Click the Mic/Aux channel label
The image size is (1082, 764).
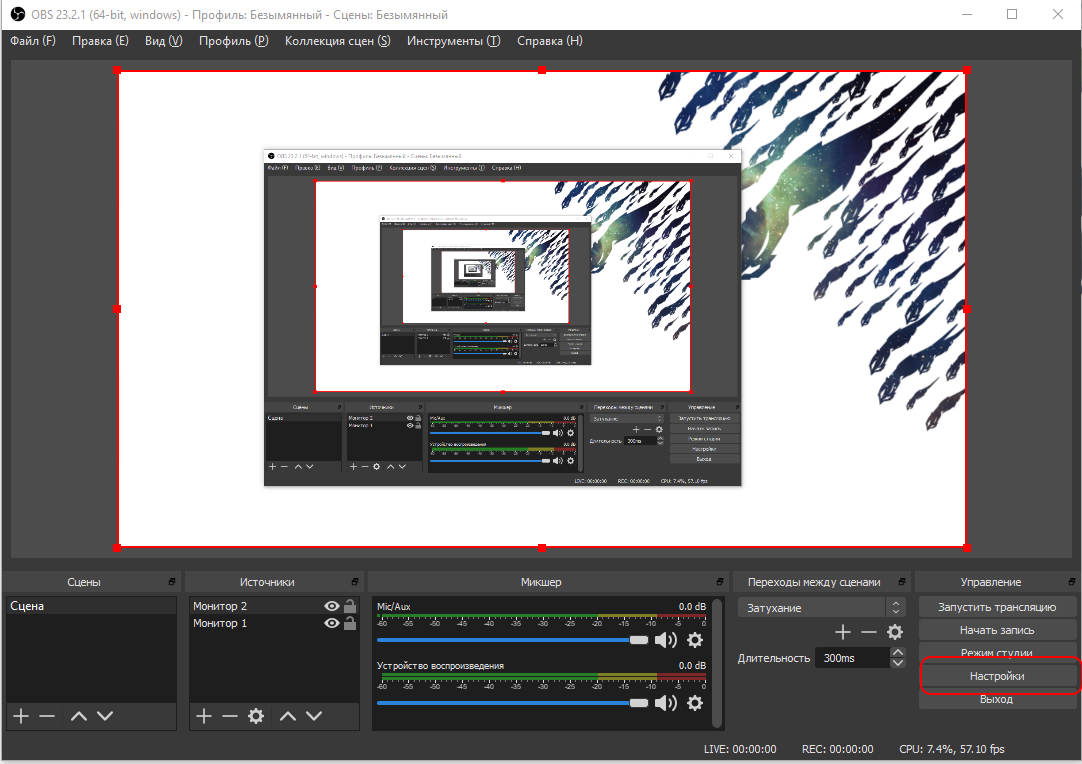click(x=393, y=607)
